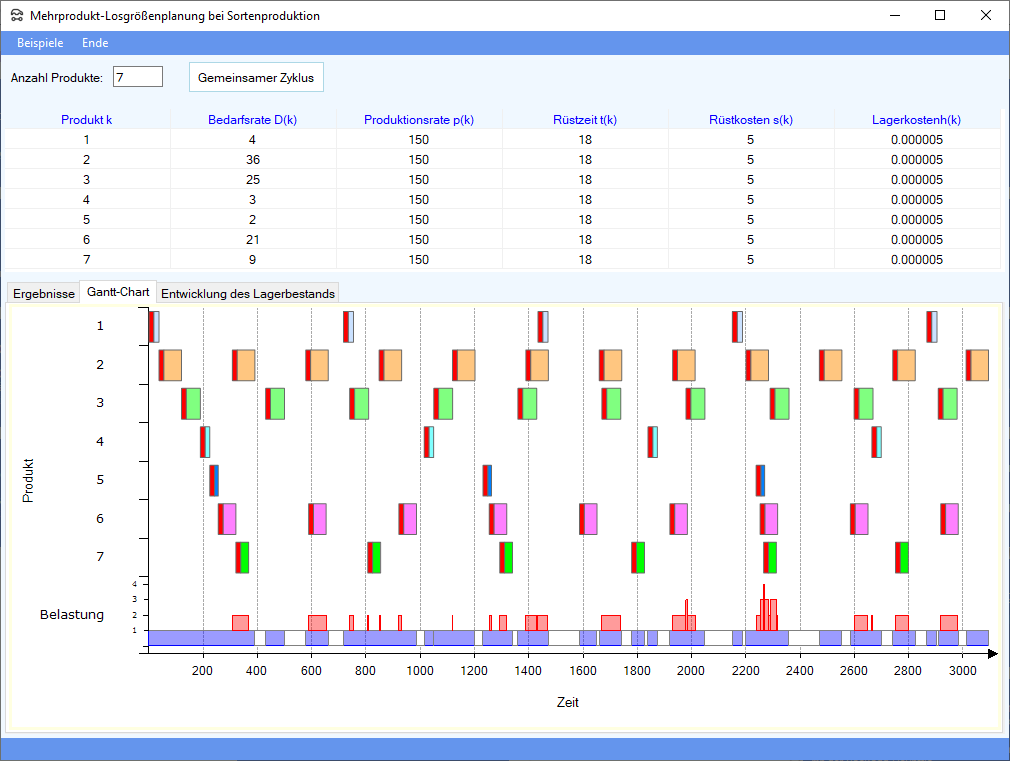Switch to the Ergebnisse tab
This screenshot has width=1010, height=761.
click(43, 293)
